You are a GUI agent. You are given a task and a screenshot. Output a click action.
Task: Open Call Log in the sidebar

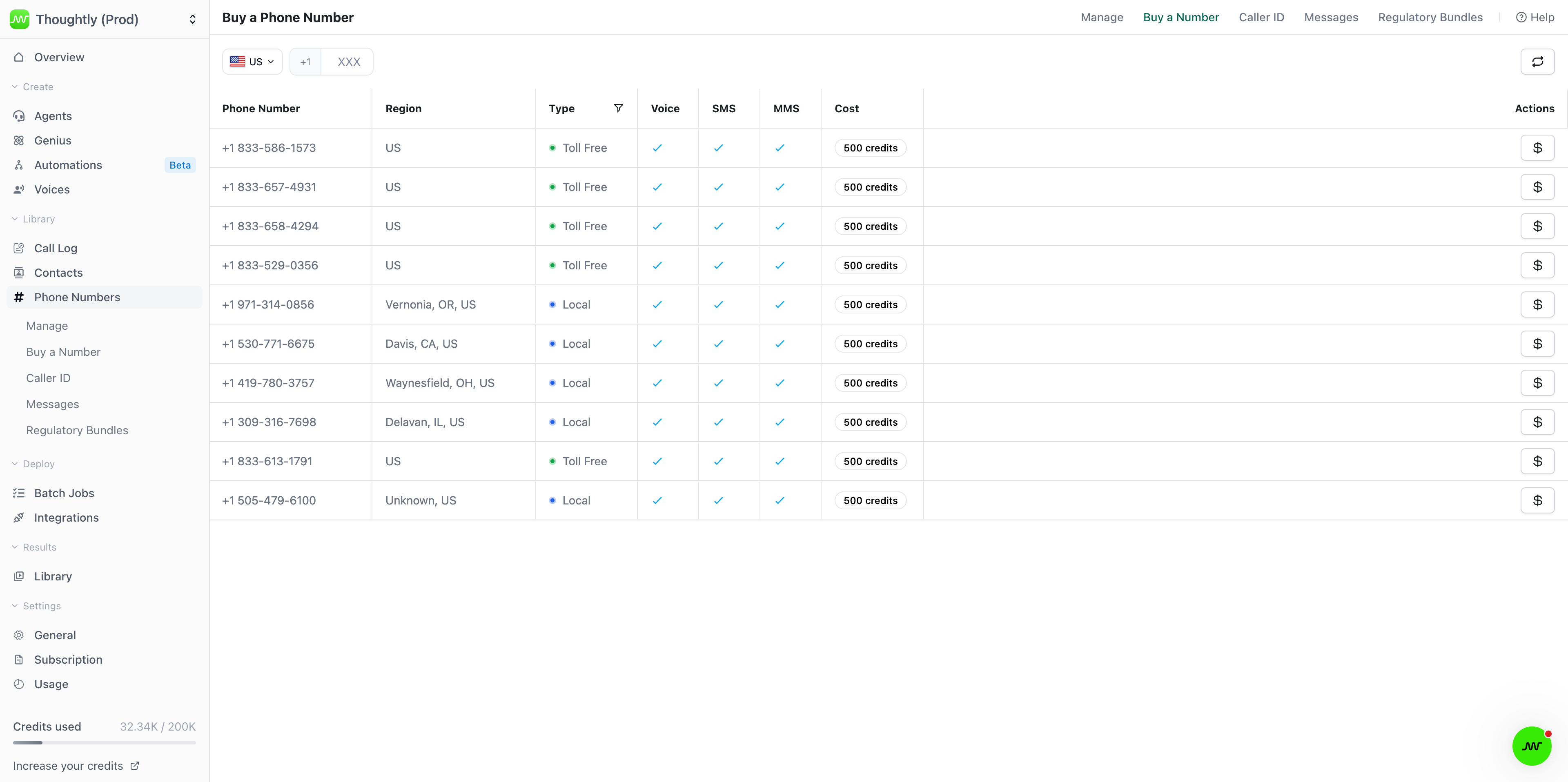click(104, 248)
